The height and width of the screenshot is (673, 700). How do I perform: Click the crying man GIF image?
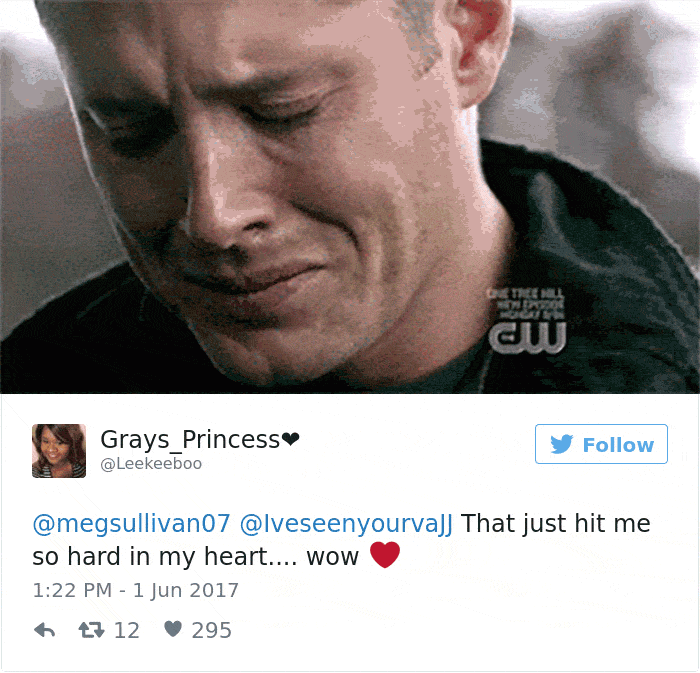(350, 197)
